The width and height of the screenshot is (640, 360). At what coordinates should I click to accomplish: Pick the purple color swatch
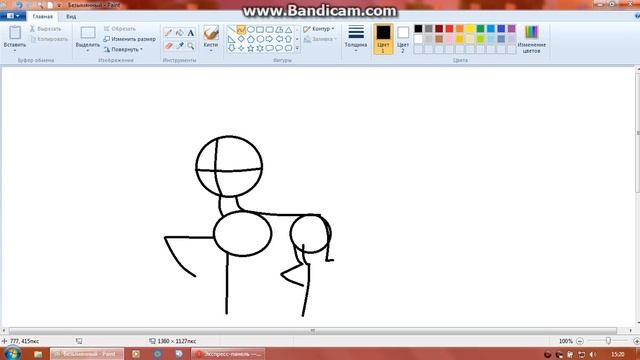pos(511,29)
